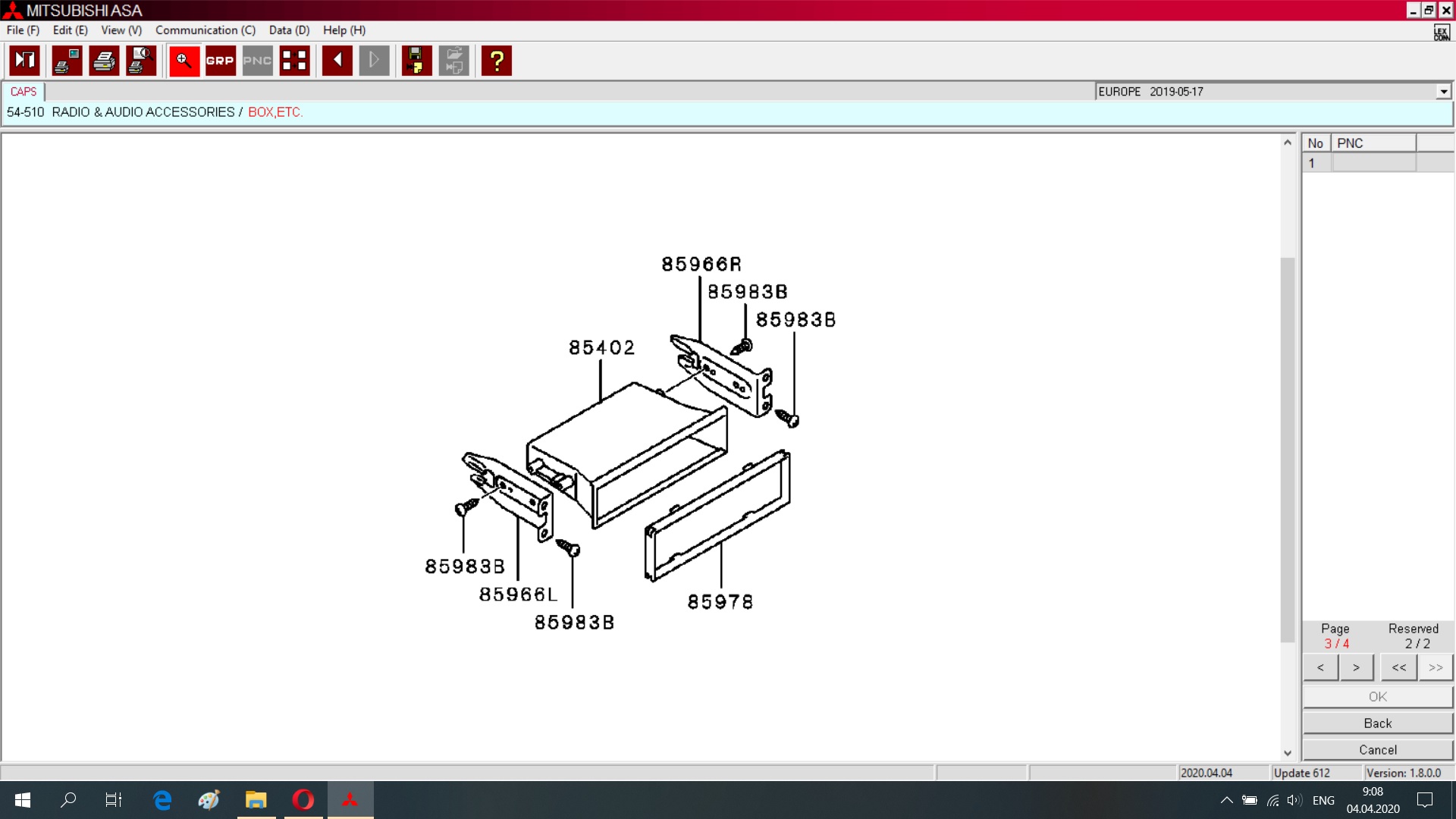Screen dimensions: 1456x819
Task: Click the exit door toolbar icon
Action: (x=24, y=61)
